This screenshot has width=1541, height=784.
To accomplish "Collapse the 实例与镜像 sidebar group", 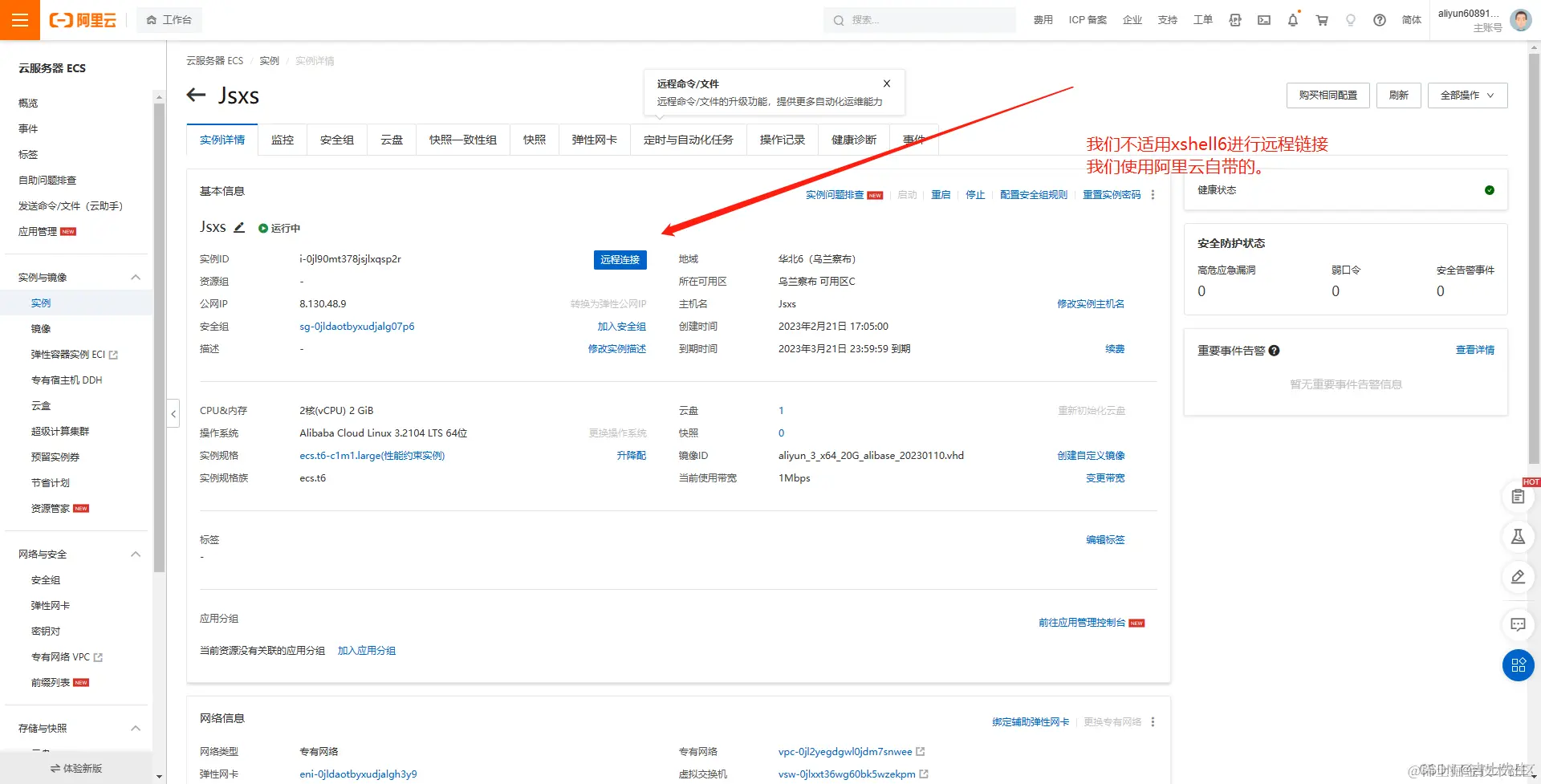I will point(136,278).
